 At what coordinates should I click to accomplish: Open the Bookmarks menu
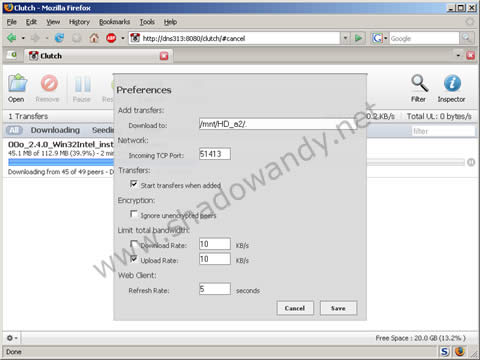114,22
